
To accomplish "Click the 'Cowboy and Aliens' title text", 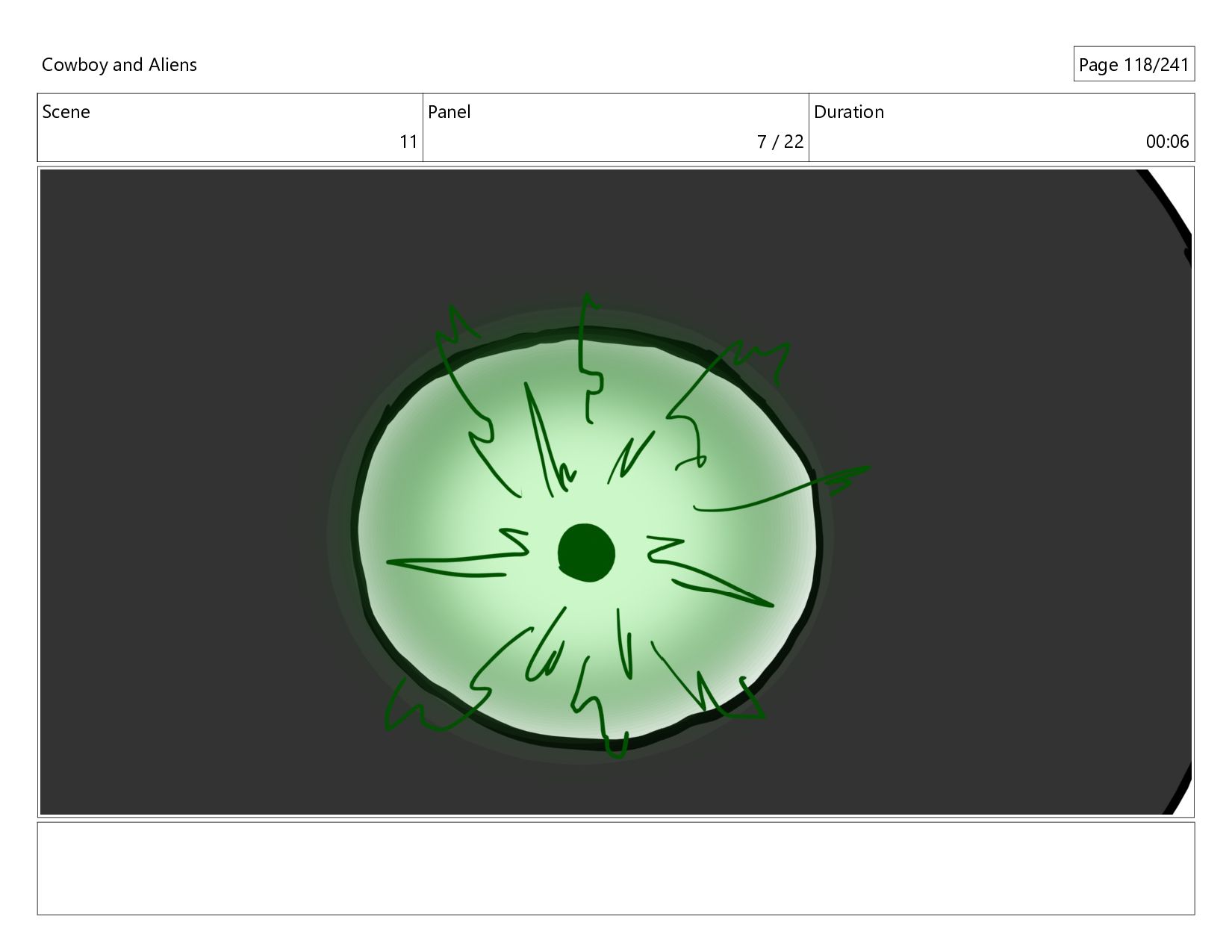I will pyautogui.click(x=119, y=65).
